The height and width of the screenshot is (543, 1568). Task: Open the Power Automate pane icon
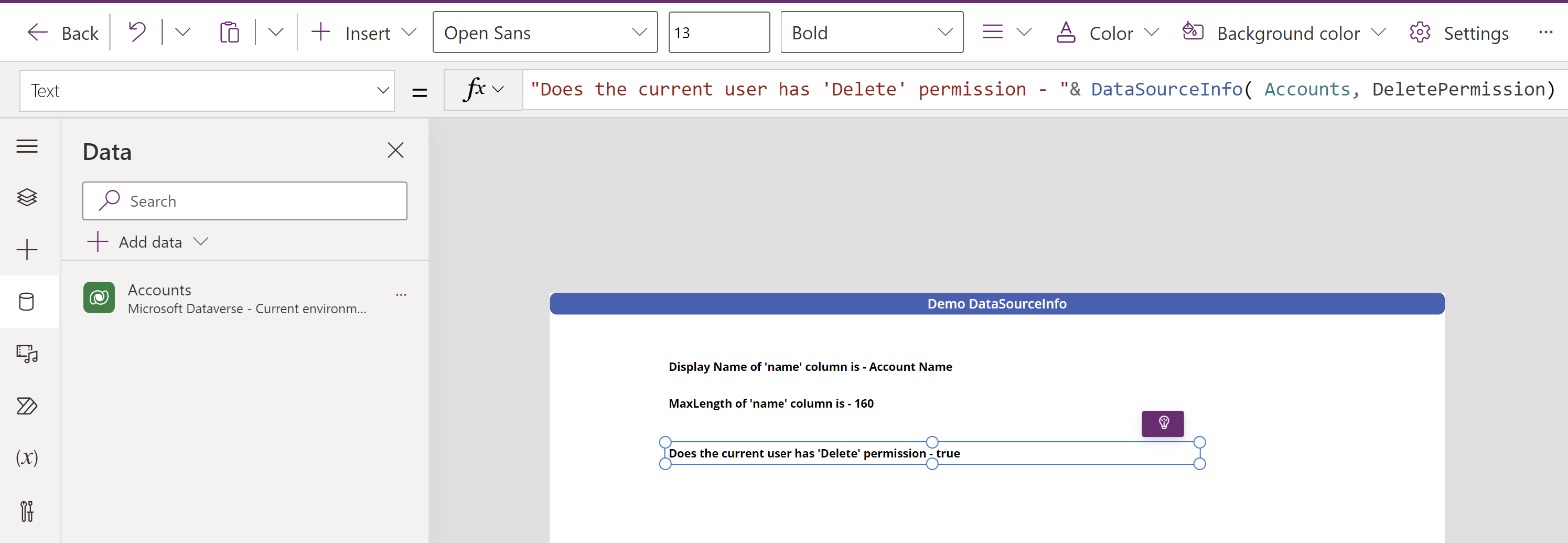tap(27, 406)
